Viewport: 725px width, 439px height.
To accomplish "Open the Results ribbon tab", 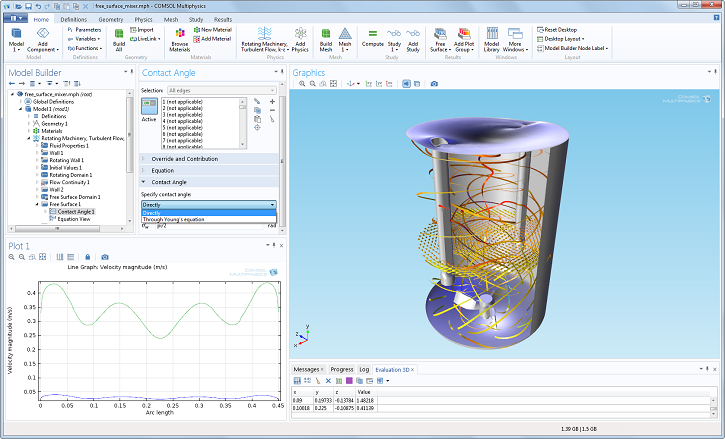I will coord(223,19).
